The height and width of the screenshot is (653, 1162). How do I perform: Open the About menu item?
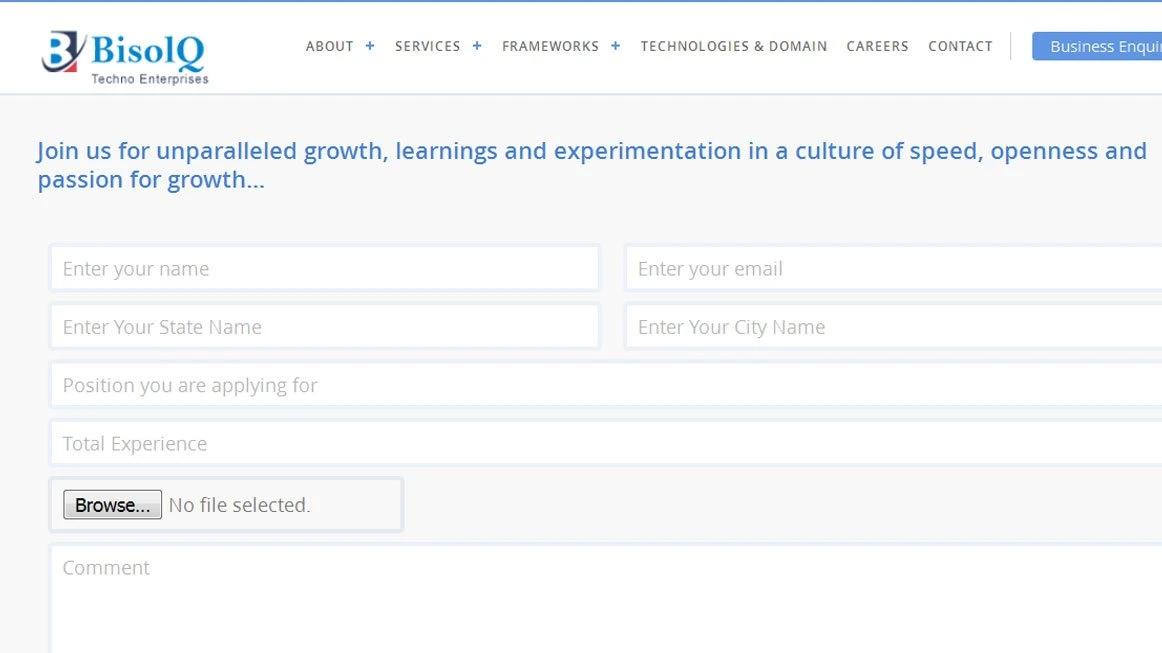point(329,46)
